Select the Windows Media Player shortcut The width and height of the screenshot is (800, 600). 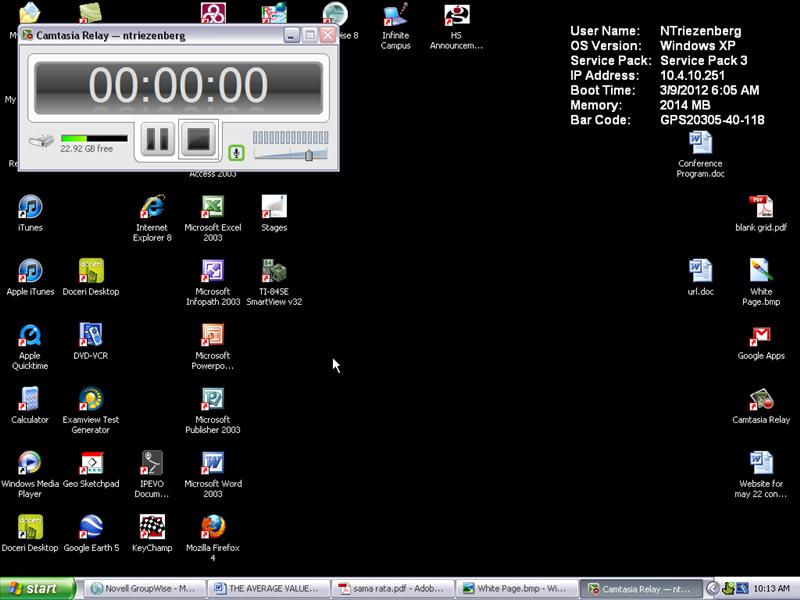coord(30,474)
